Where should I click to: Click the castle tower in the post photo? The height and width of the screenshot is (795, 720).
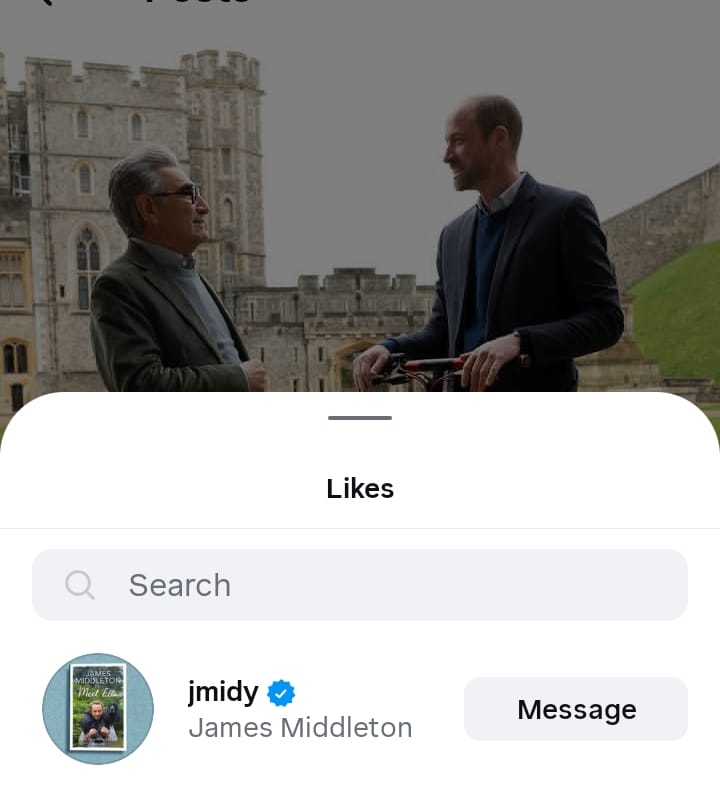pos(223,150)
